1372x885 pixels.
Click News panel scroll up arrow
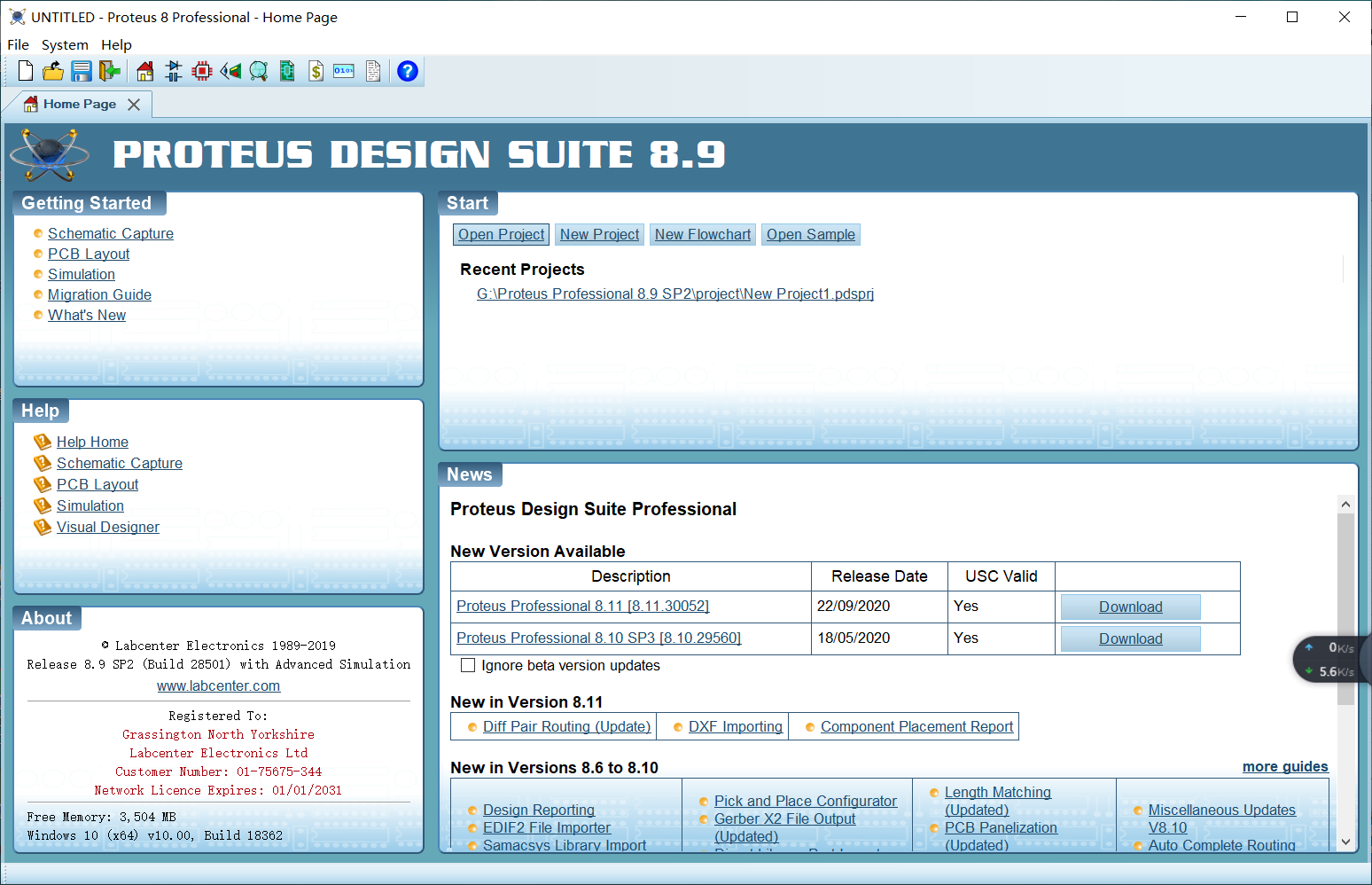click(1345, 504)
